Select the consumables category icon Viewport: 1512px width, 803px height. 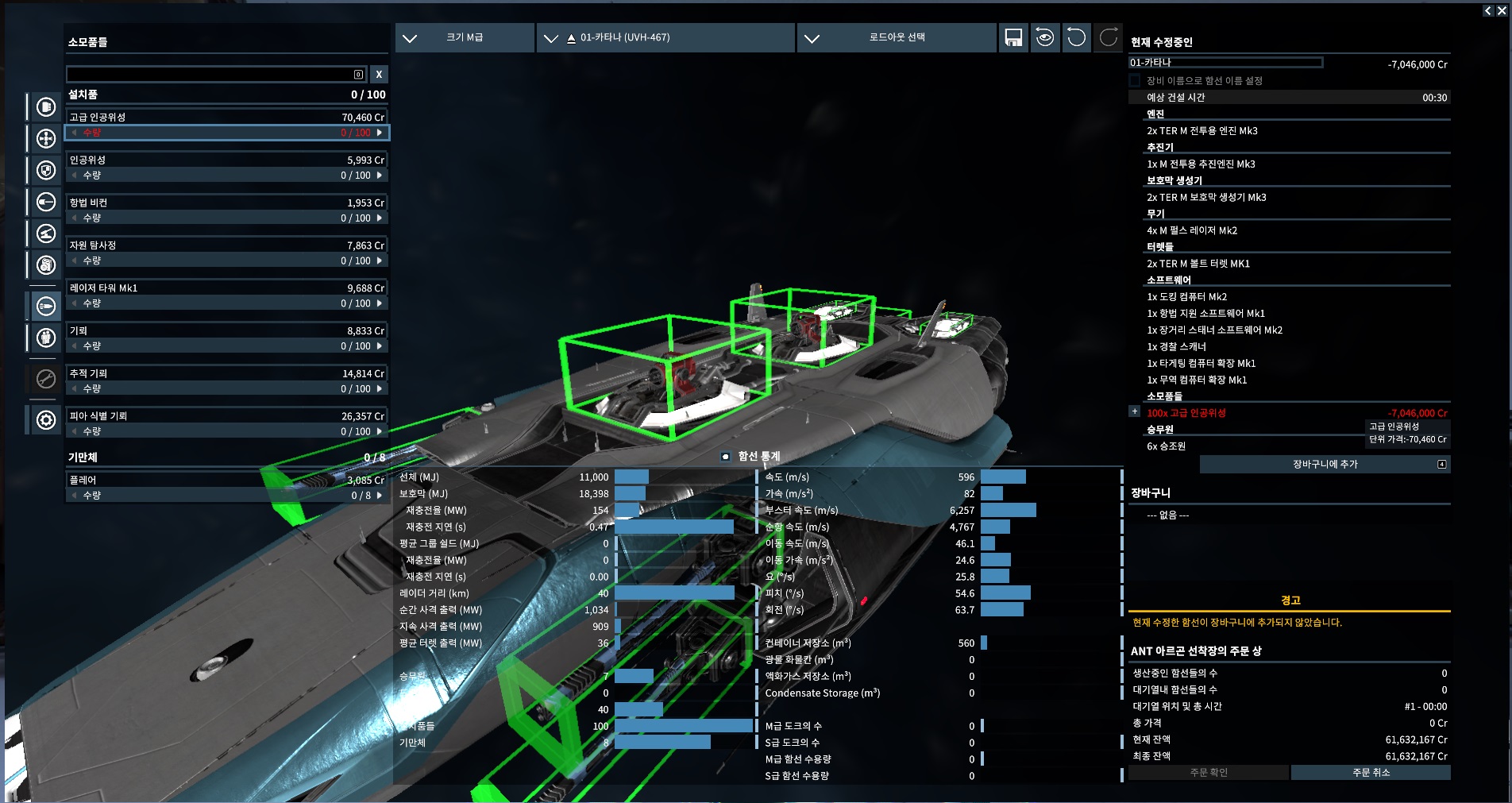pyautogui.click(x=46, y=305)
